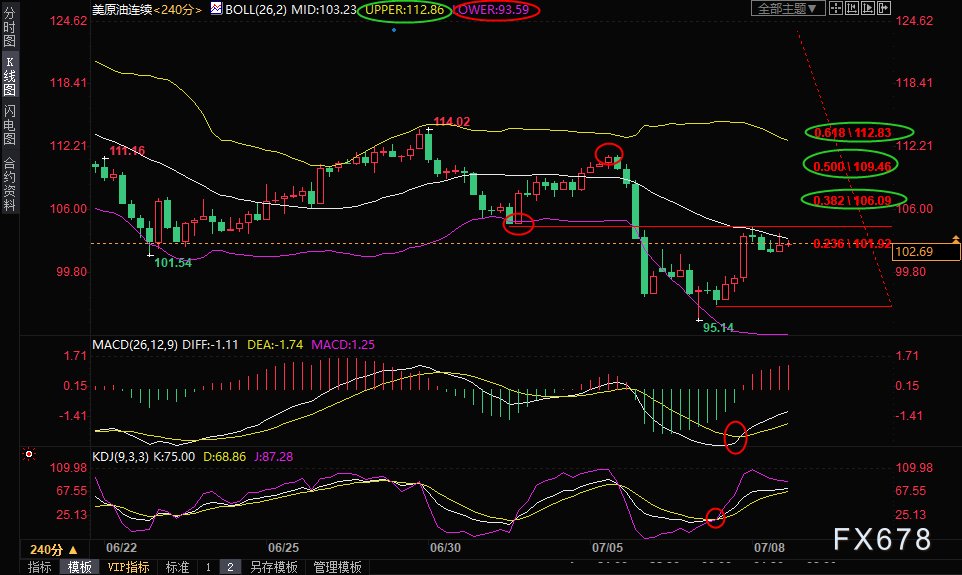The width and height of the screenshot is (962, 575).
Task: Expand the 240分 timeframe selector
Action: tap(54, 550)
